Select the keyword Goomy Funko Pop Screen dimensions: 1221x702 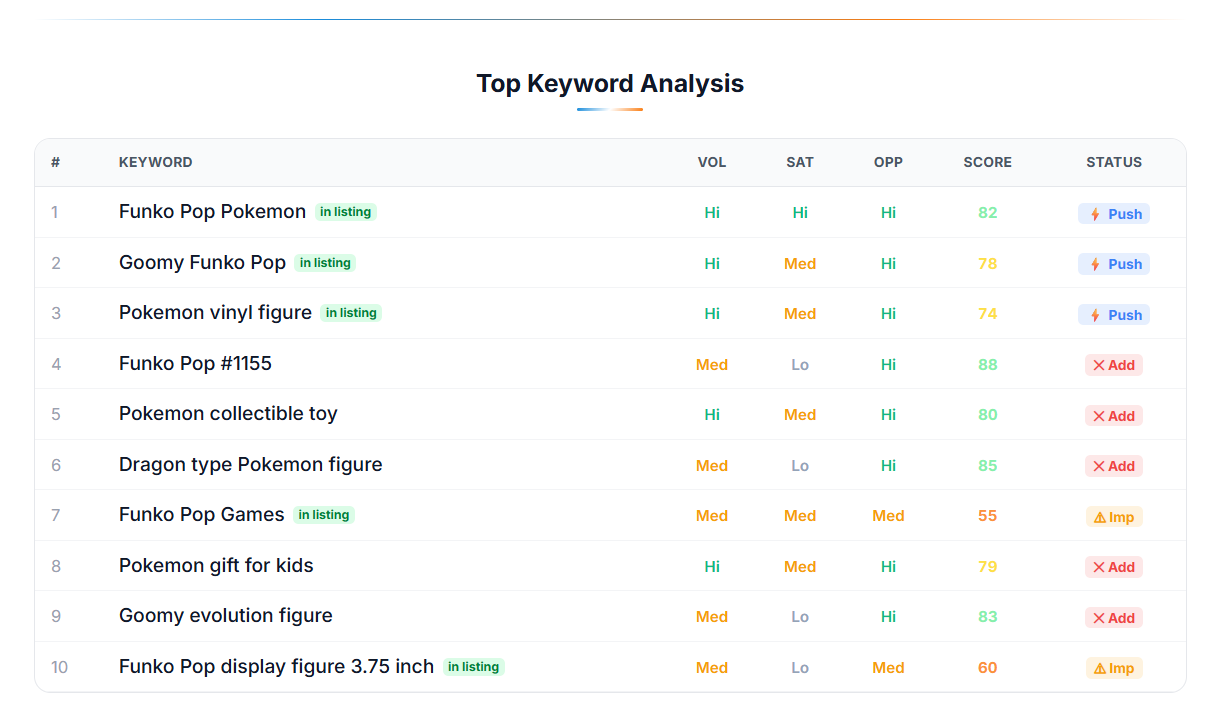202,262
